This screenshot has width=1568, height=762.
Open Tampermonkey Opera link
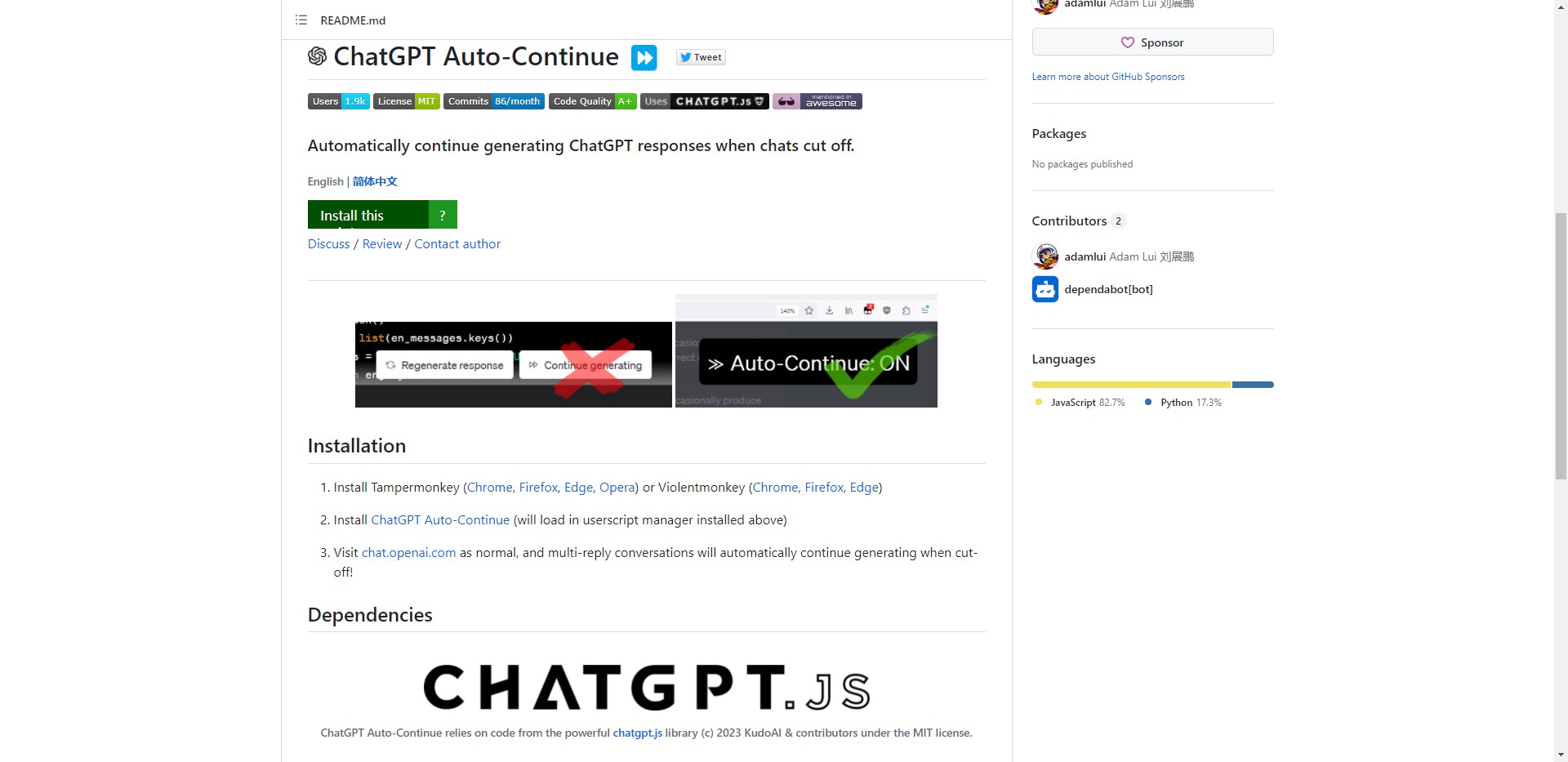coord(617,487)
